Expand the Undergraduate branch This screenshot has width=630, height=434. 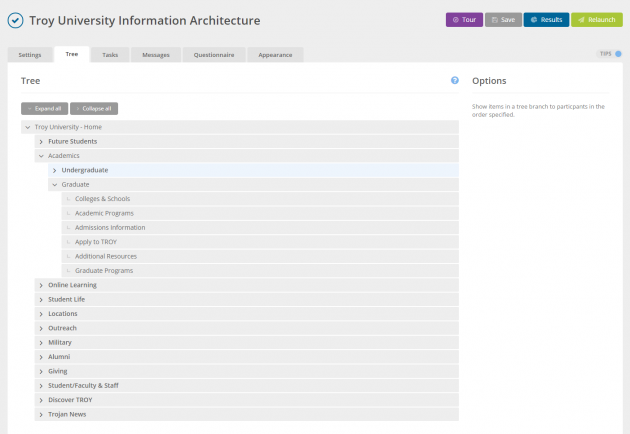pos(54,170)
